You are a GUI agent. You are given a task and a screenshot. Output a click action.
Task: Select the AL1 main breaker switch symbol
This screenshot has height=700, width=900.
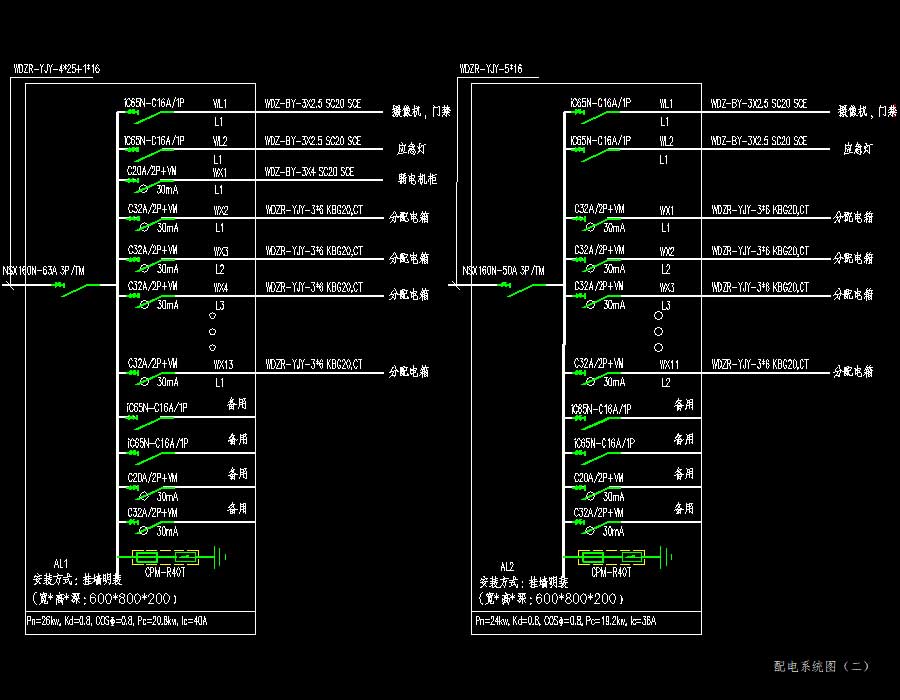[77, 289]
